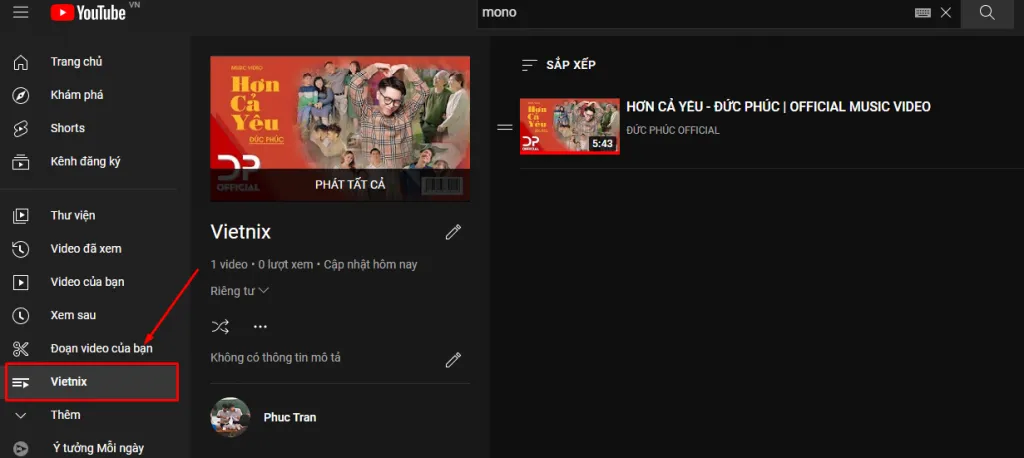1024x458 pixels.
Task: Click the Phuc Tran owner name
Action: pos(289,417)
